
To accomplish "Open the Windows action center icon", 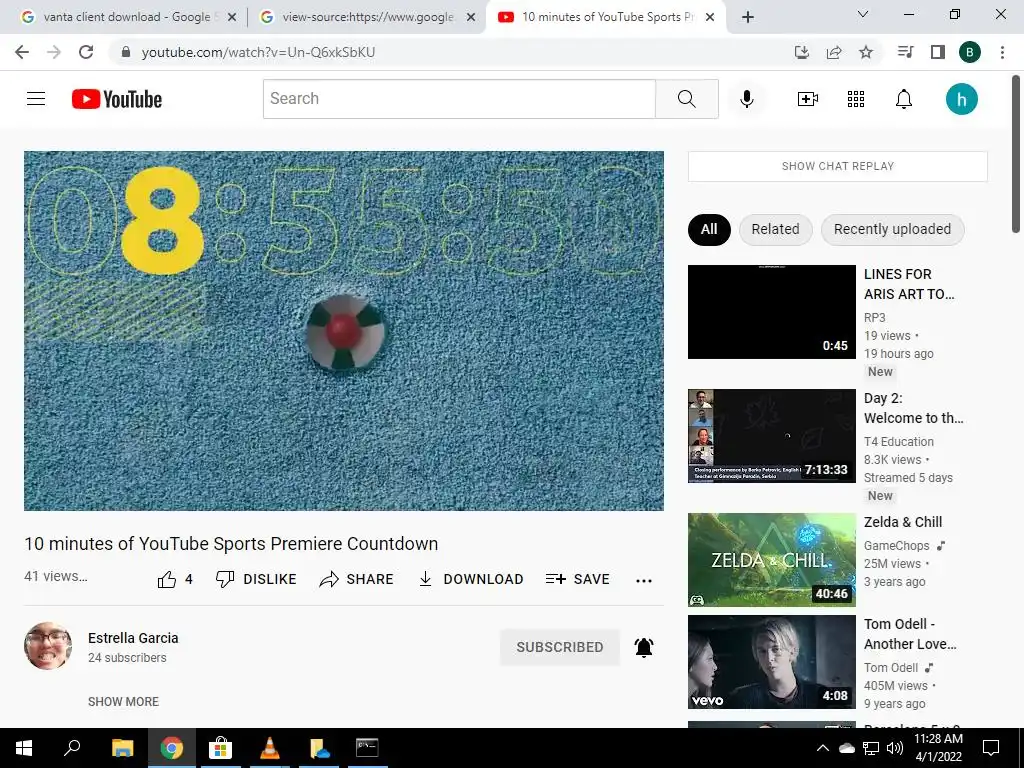I will 991,748.
